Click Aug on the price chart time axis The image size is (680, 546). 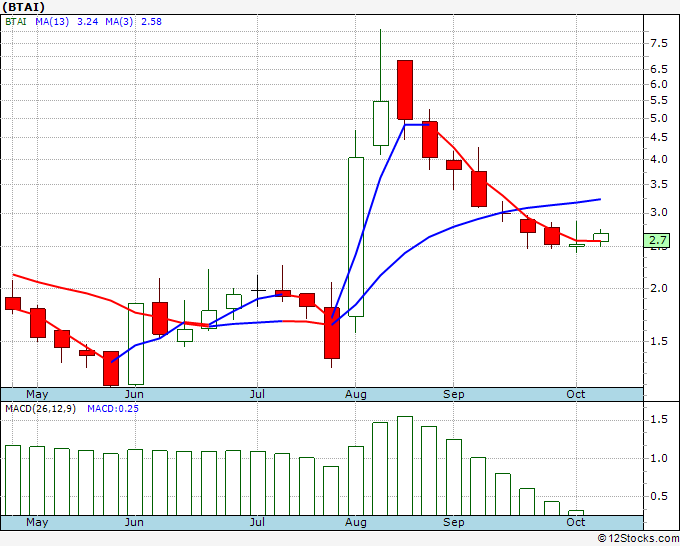pos(356,394)
